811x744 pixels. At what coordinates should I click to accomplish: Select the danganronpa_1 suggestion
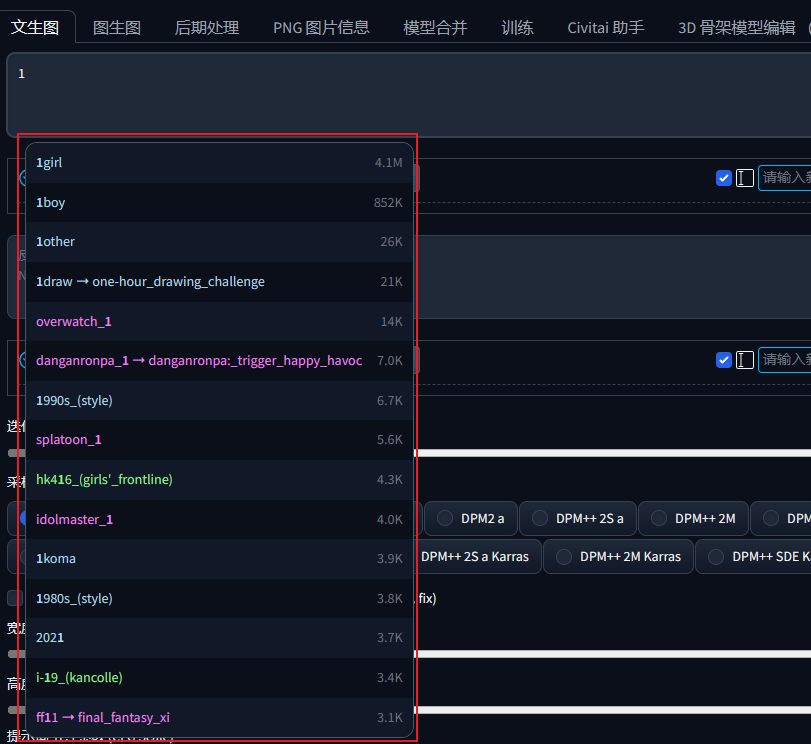pyautogui.click(x=219, y=361)
